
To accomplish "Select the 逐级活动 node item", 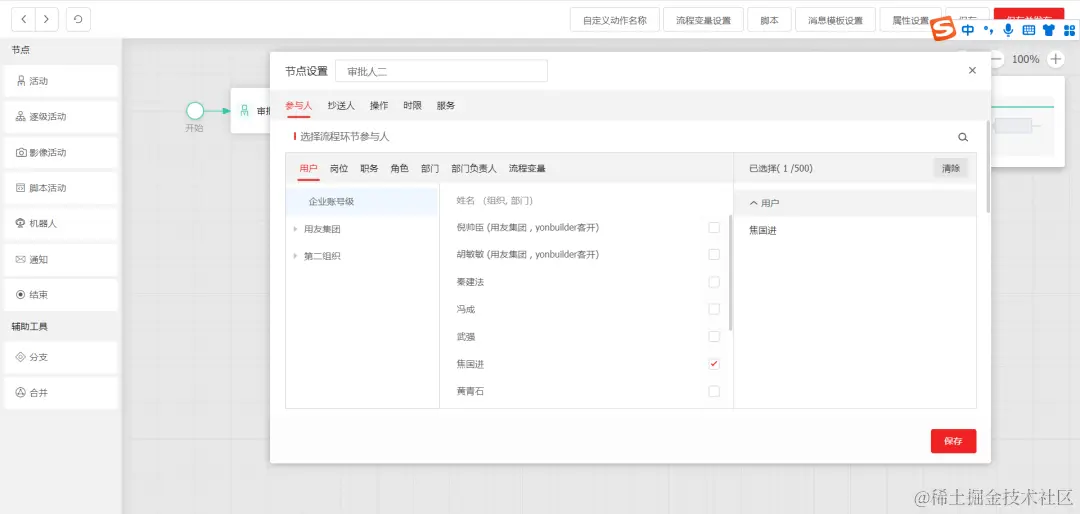I will (61, 117).
